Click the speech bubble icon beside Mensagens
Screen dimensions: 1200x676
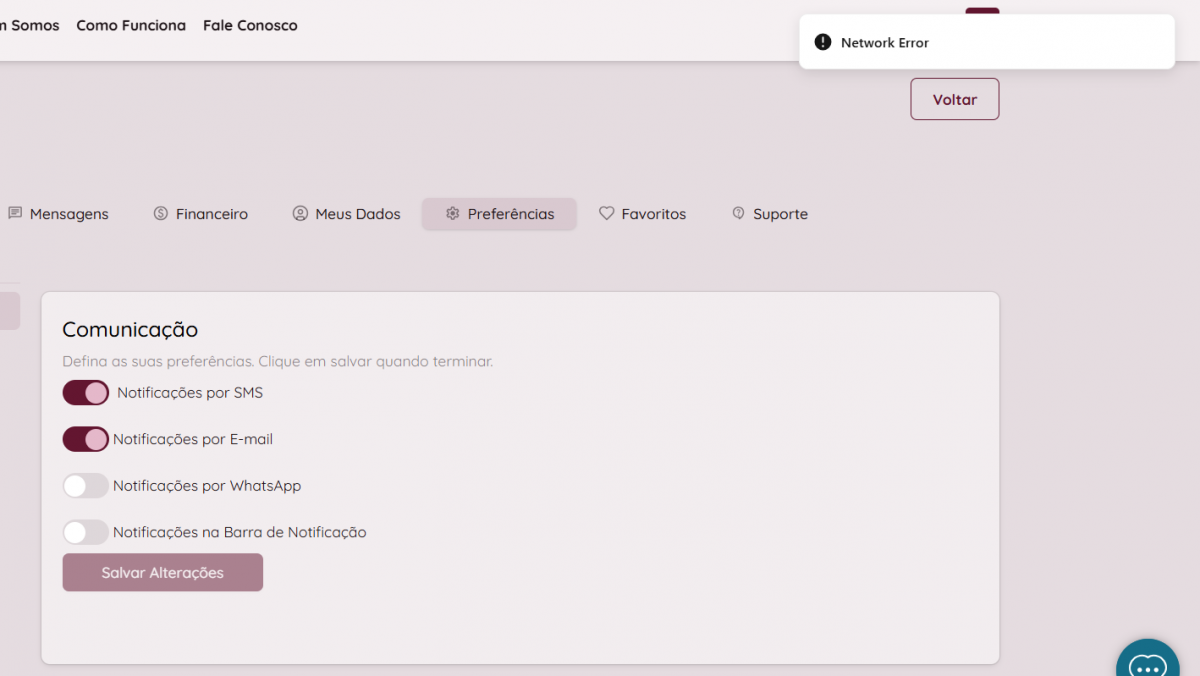(15, 213)
